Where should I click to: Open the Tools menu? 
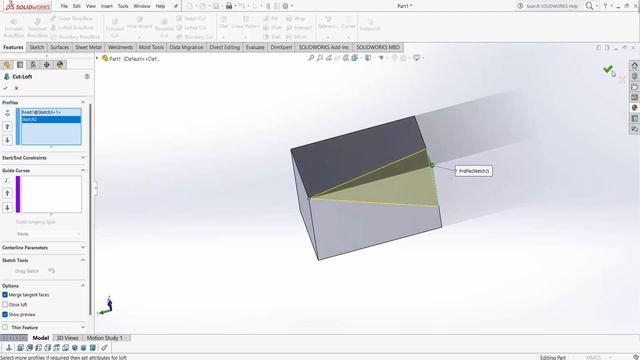(x=123, y=6)
